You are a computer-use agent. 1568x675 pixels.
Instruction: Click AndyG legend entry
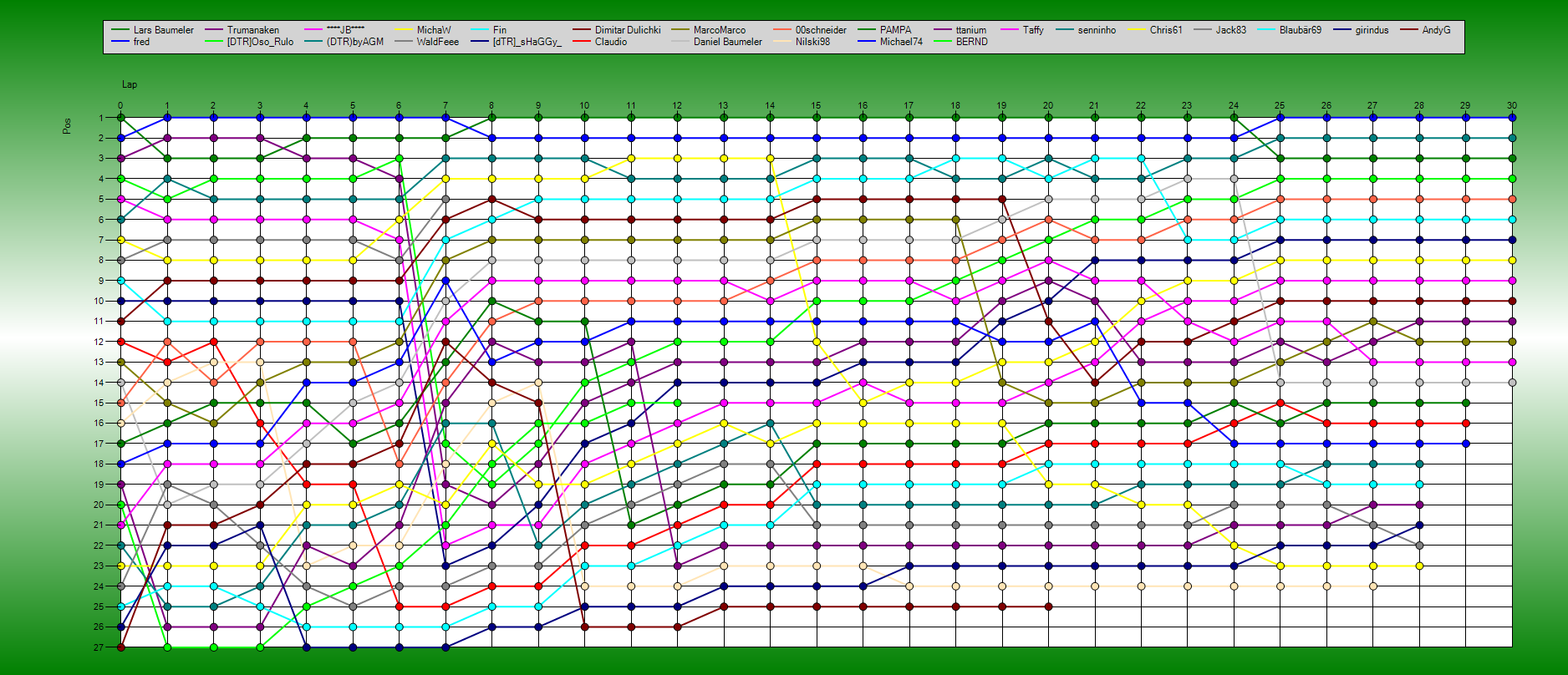(1437, 30)
